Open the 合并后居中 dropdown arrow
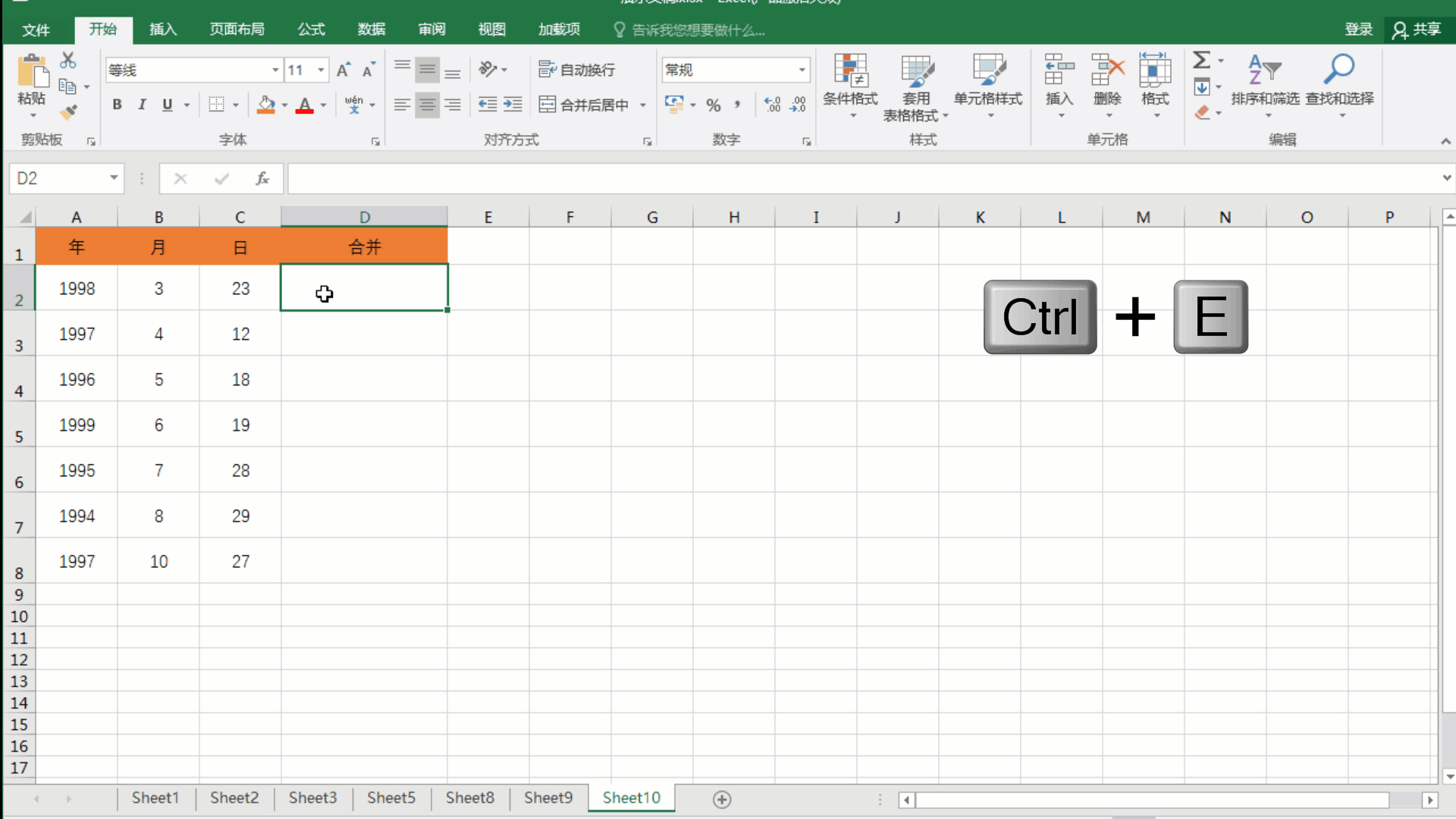This screenshot has height=819, width=1456. (x=644, y=105)
